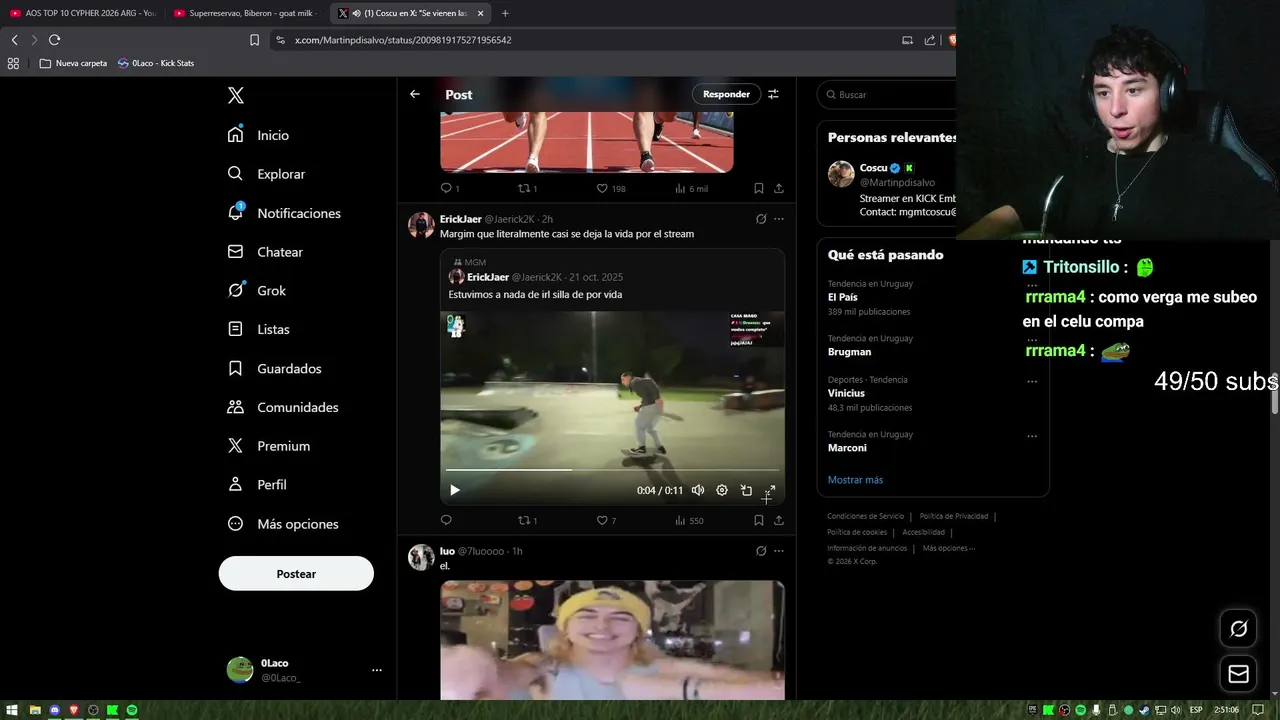Open options for Vinicius trend
The width and height of the screenshot is (1280, 720).
point(1032,381)
